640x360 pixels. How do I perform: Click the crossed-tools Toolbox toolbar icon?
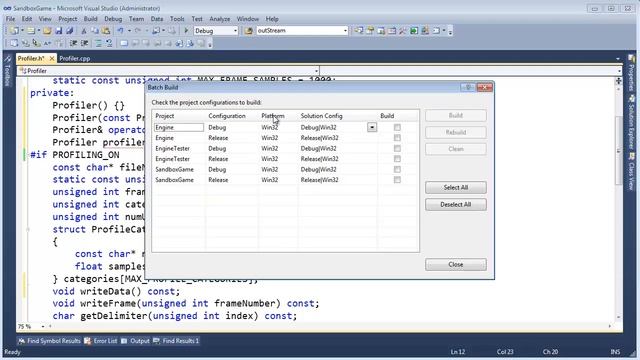403,31
